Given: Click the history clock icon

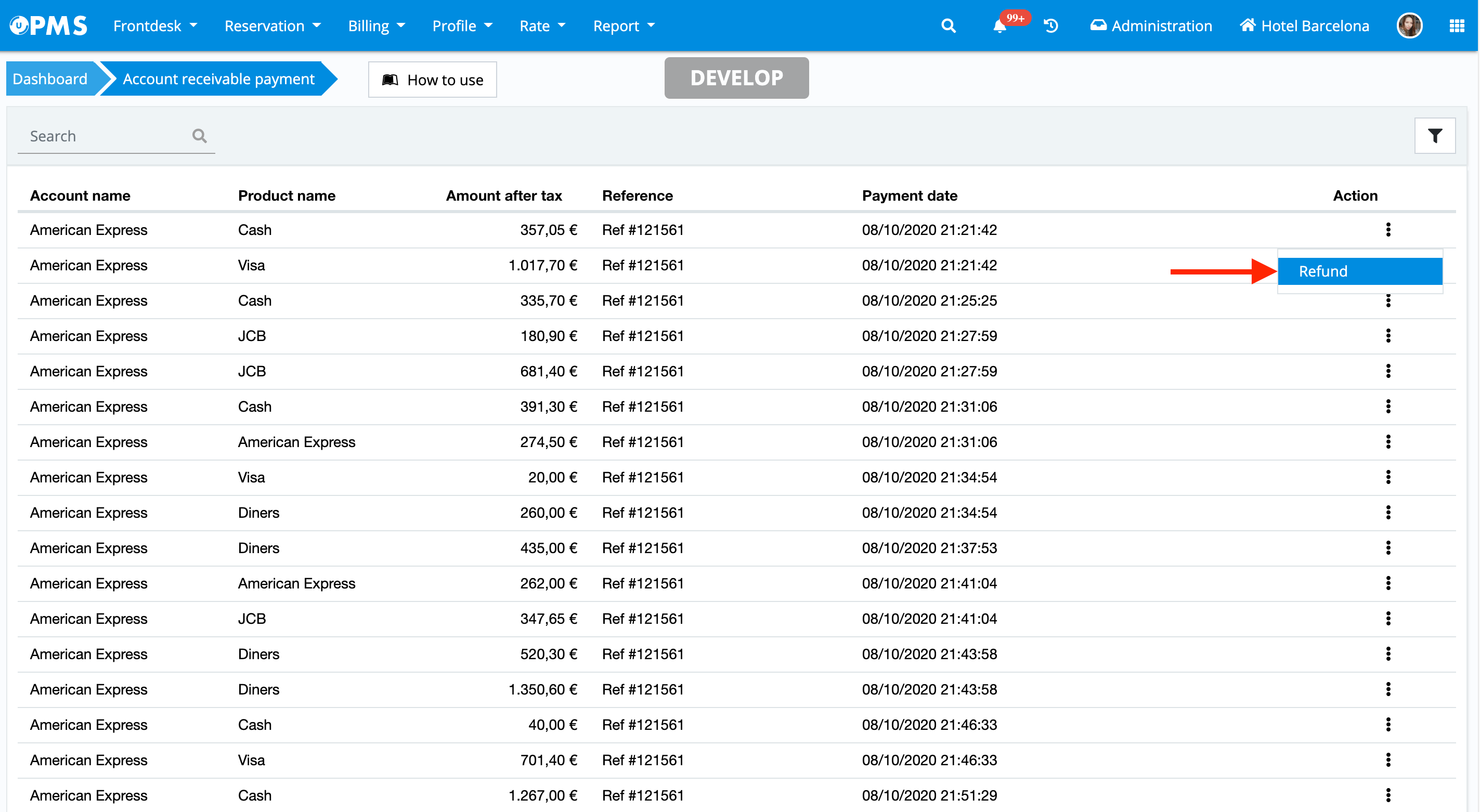Looking at the screenshot, I should 1051,26.
